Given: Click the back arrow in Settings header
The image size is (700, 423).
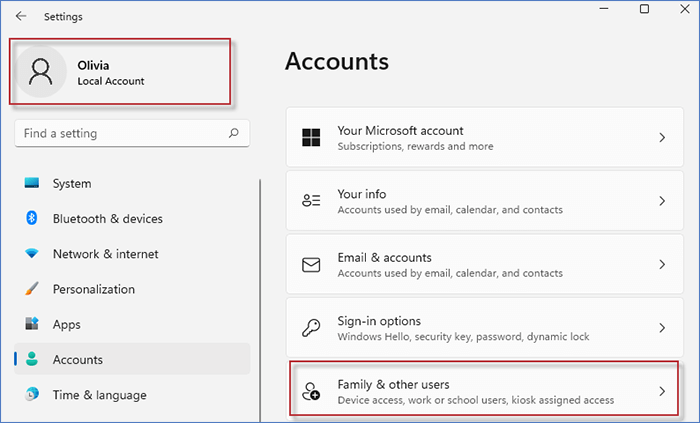Looking at the screenshot, I should (x=21, y=16).
